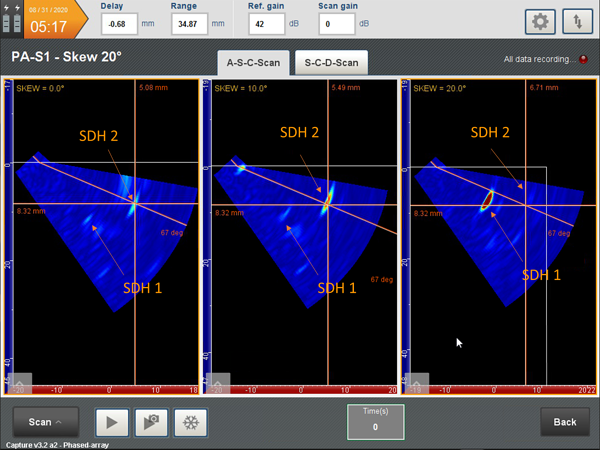
Task: Click the red data recording indicator
Action: [x=583, y=59]
